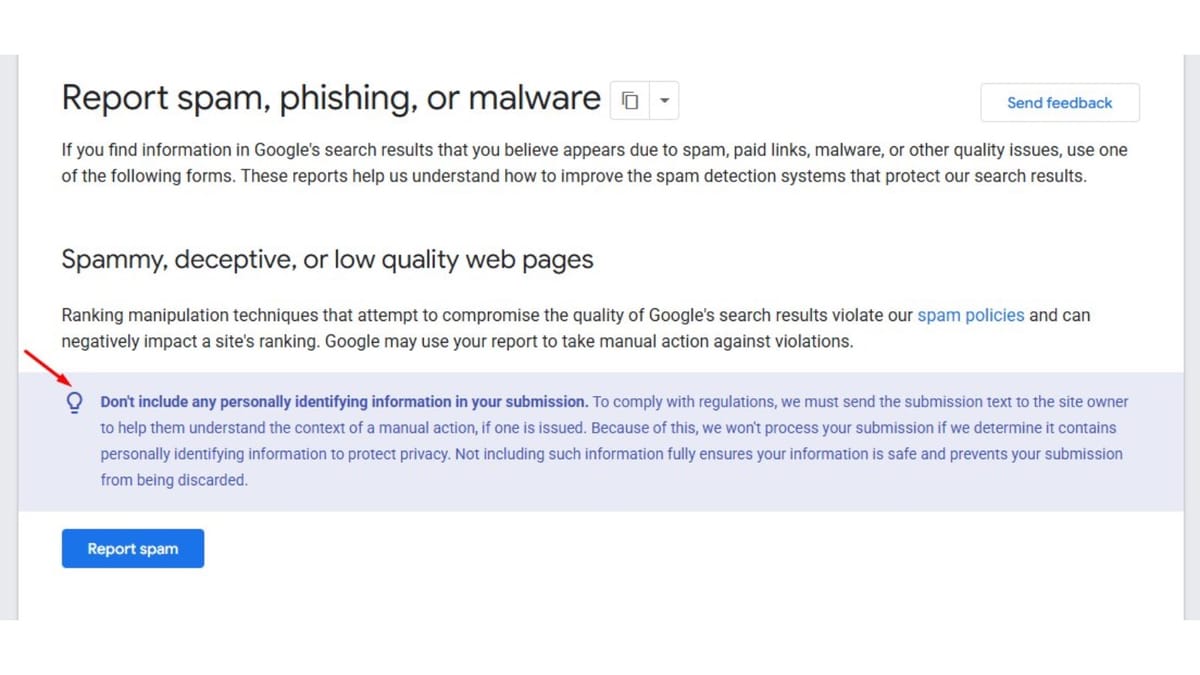Click the Send feedback label text
Image resolution: width=1200 pixels, height=675 pixels.
(x=1060, y=102)
